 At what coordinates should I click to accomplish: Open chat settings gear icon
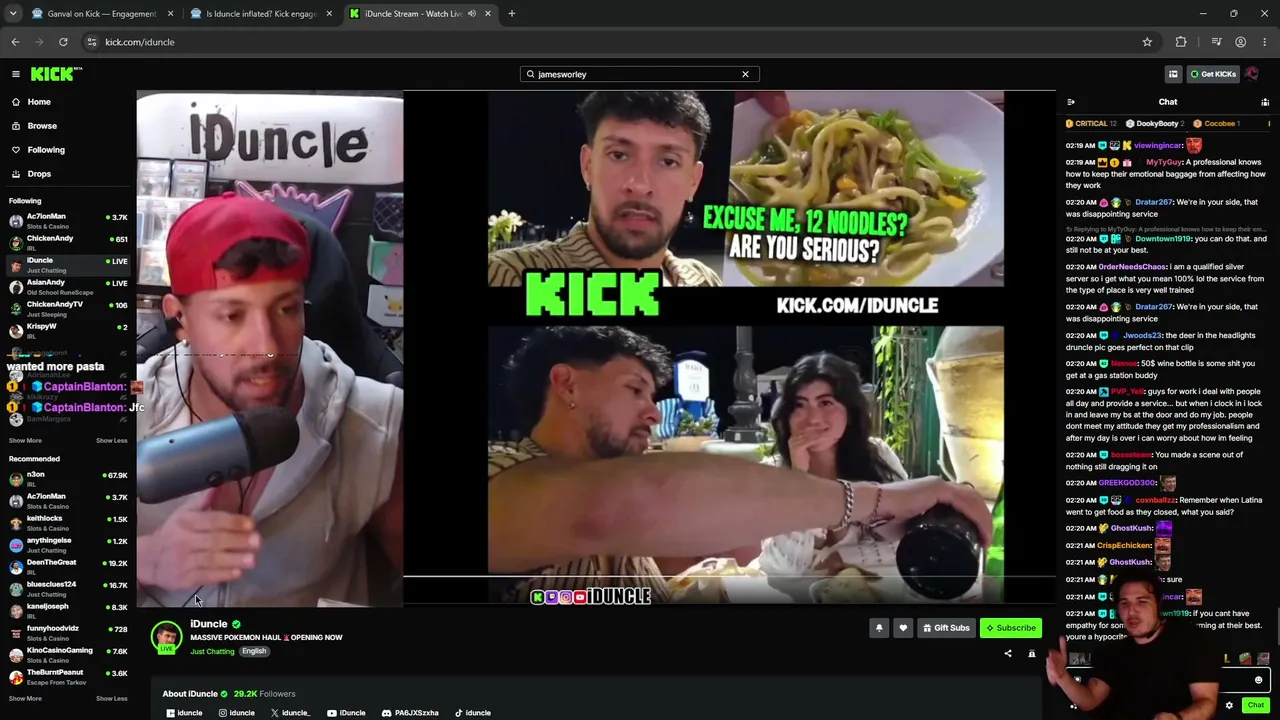point(1229,705)
